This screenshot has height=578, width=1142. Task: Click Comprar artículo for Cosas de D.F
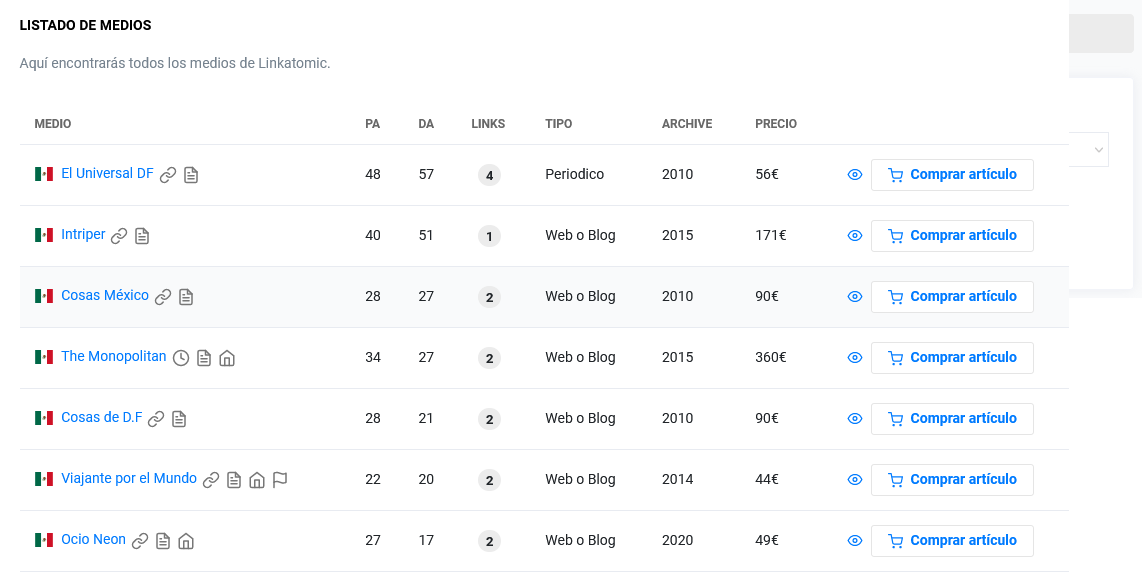[952, 419]
